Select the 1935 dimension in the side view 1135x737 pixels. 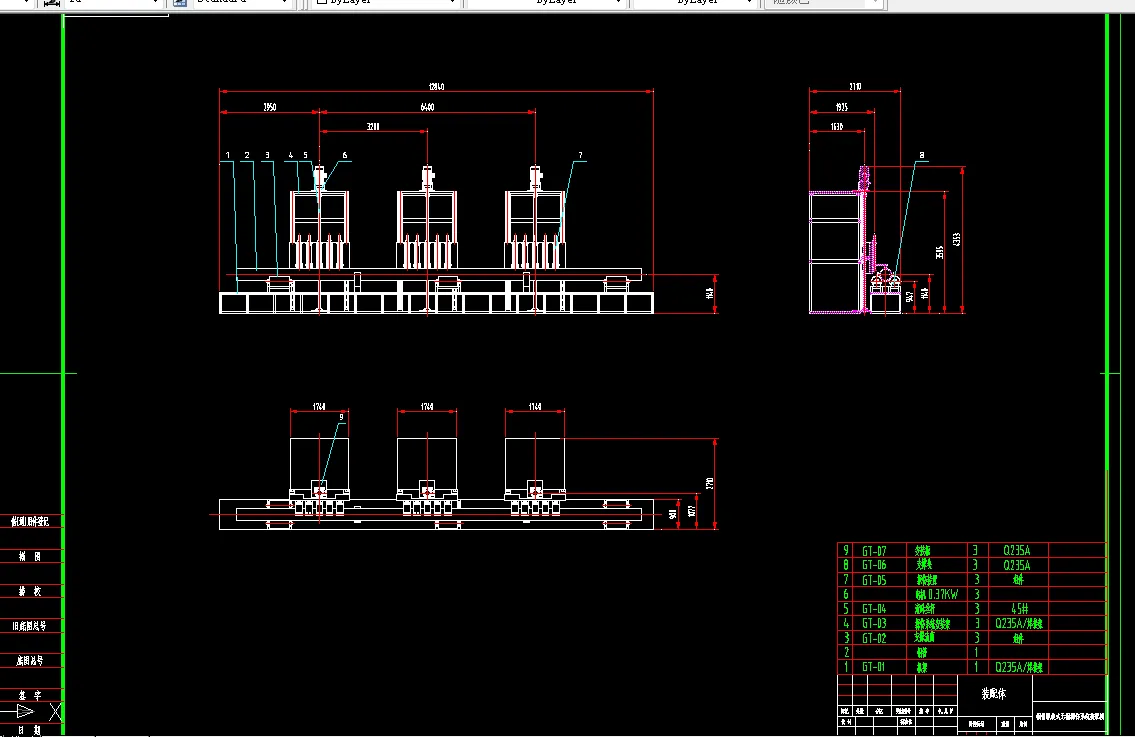tap(841, 107)
